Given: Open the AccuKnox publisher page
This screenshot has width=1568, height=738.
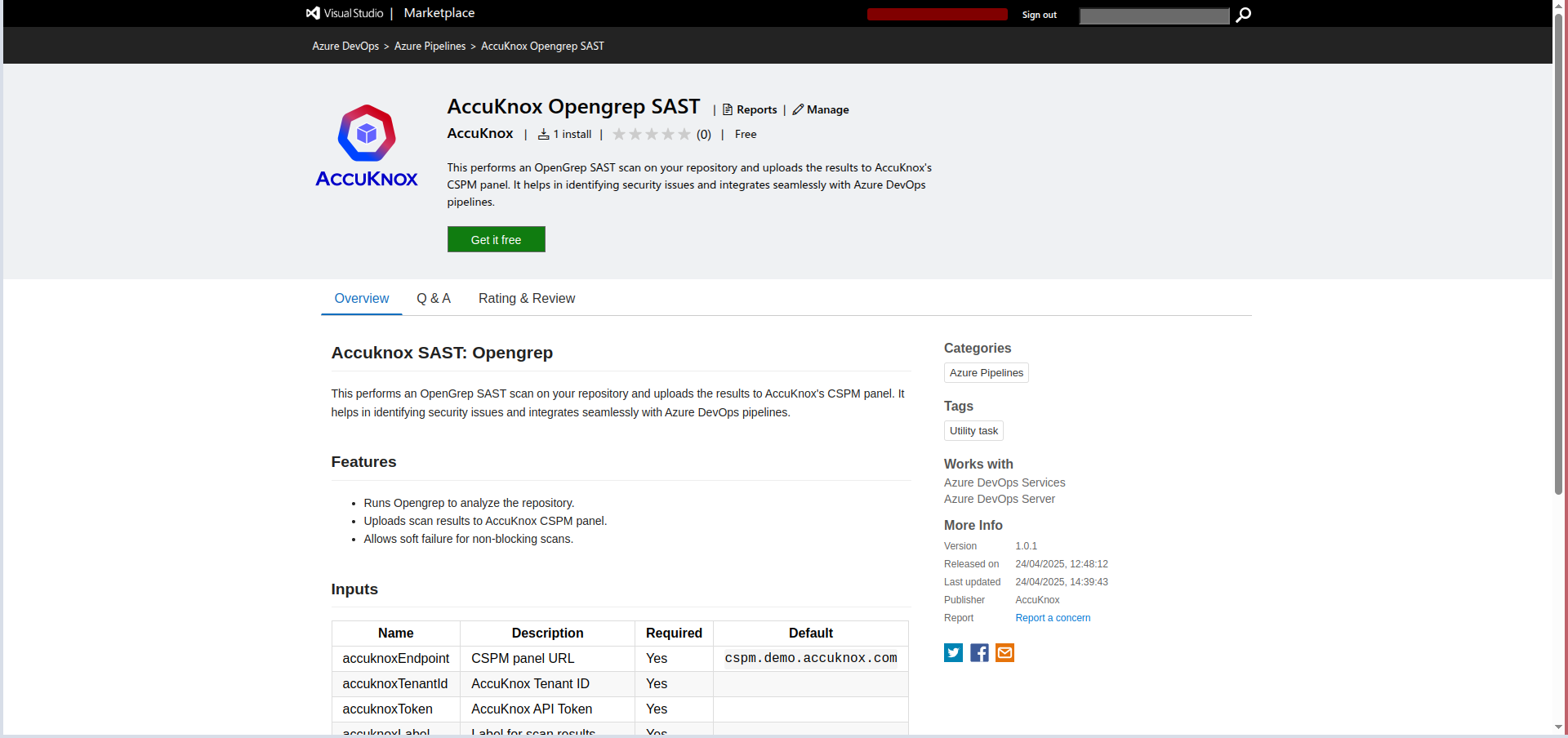Looking at the screenshot, I should click(x=480, y=133).
